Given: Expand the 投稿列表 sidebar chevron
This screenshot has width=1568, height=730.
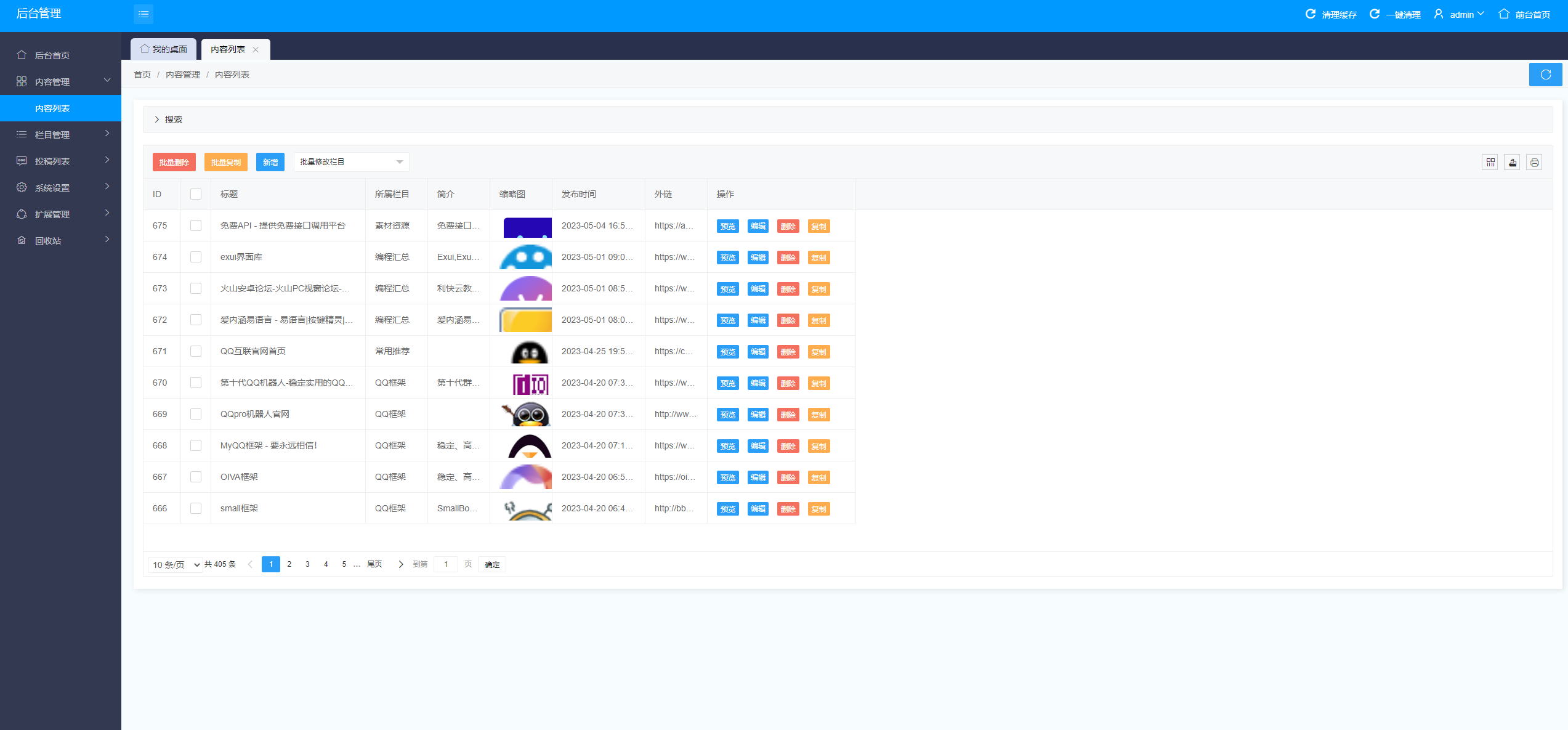Looking at the screenshot, I should [x=107, y=160].
